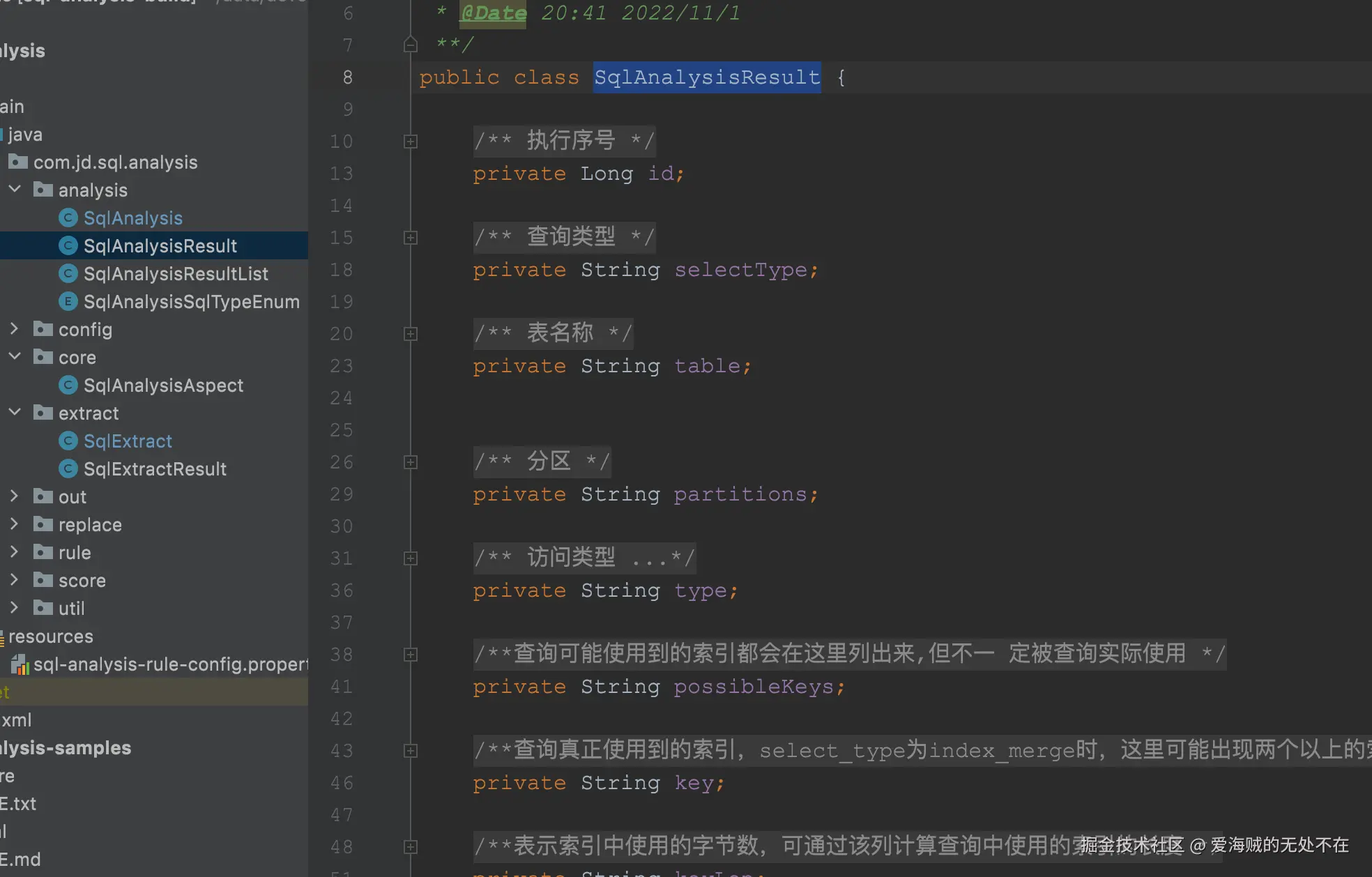This screenshot has height=877, width=1372.
Task: Collapse the analysis folder
Action: pyautogui.click(x=15, y=190)
